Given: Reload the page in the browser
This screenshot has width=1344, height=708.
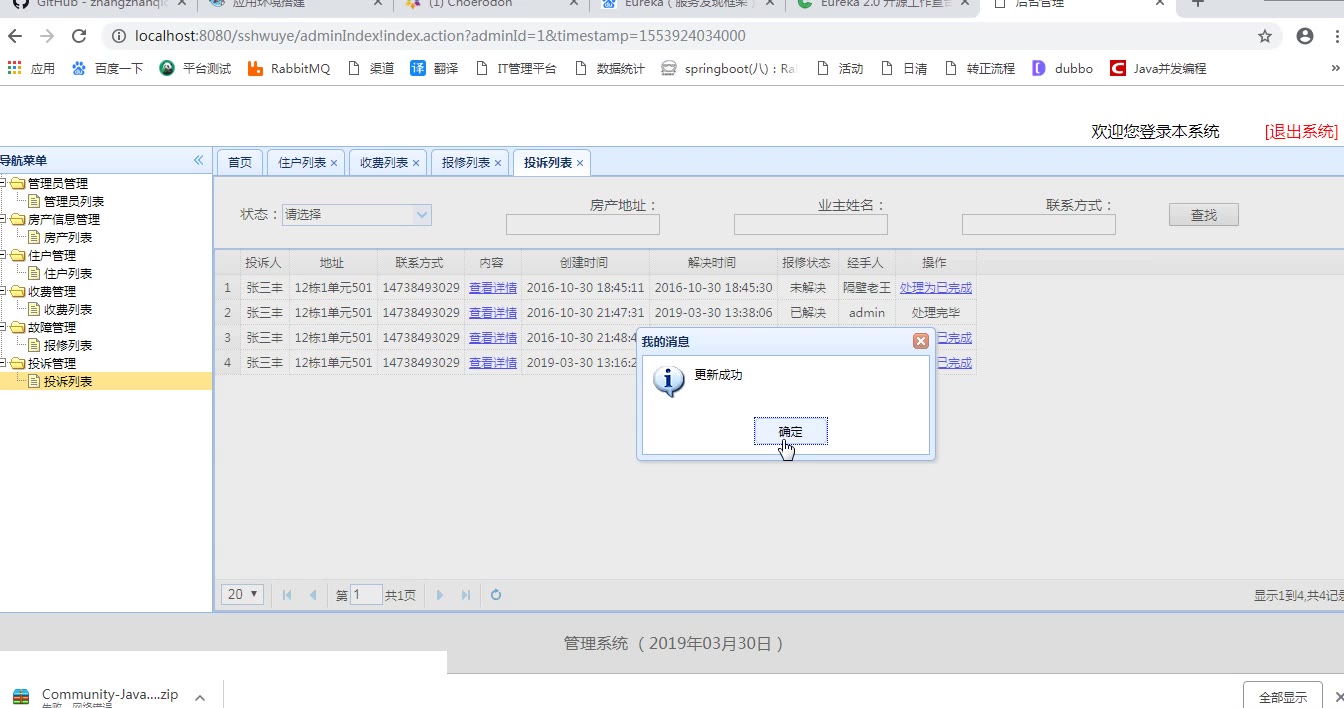Looking at the screenshot, I should pyautogui.click(x=79, y=36).
